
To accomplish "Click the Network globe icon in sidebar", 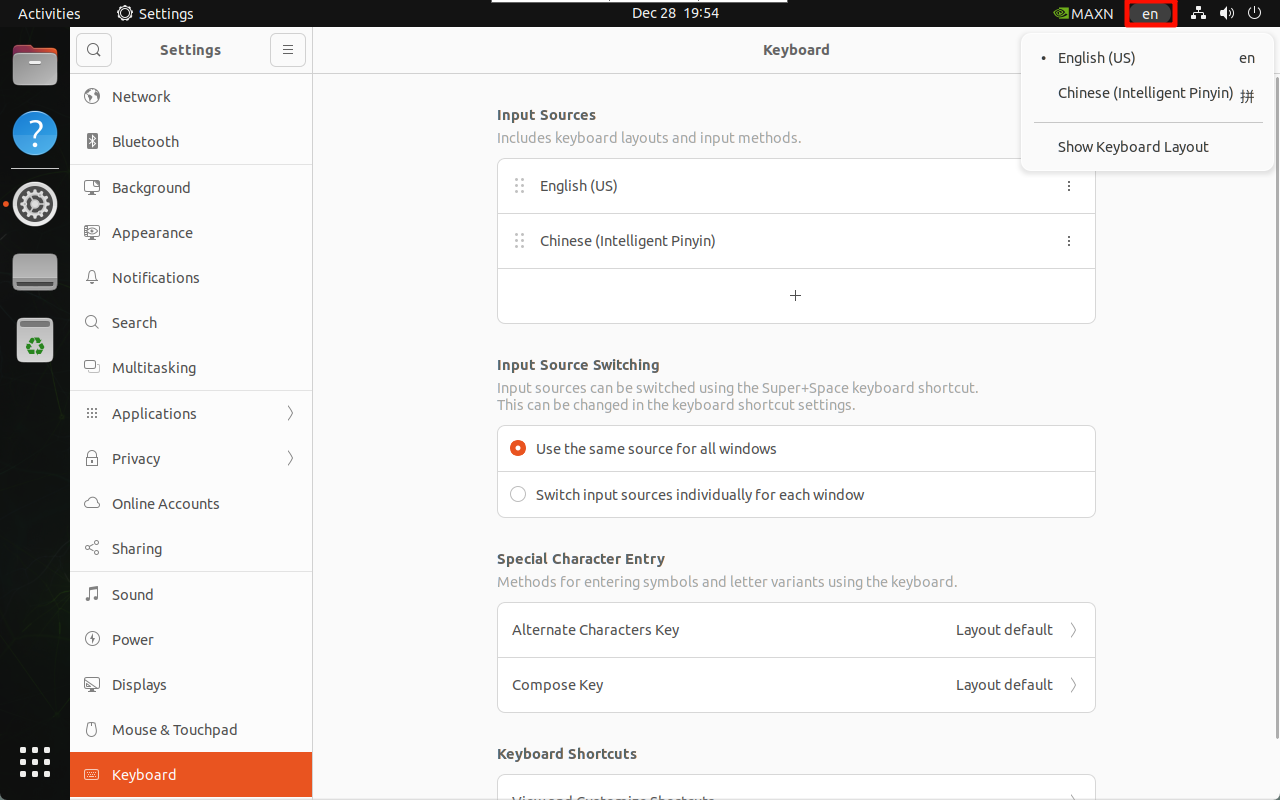I will (92, 96).
